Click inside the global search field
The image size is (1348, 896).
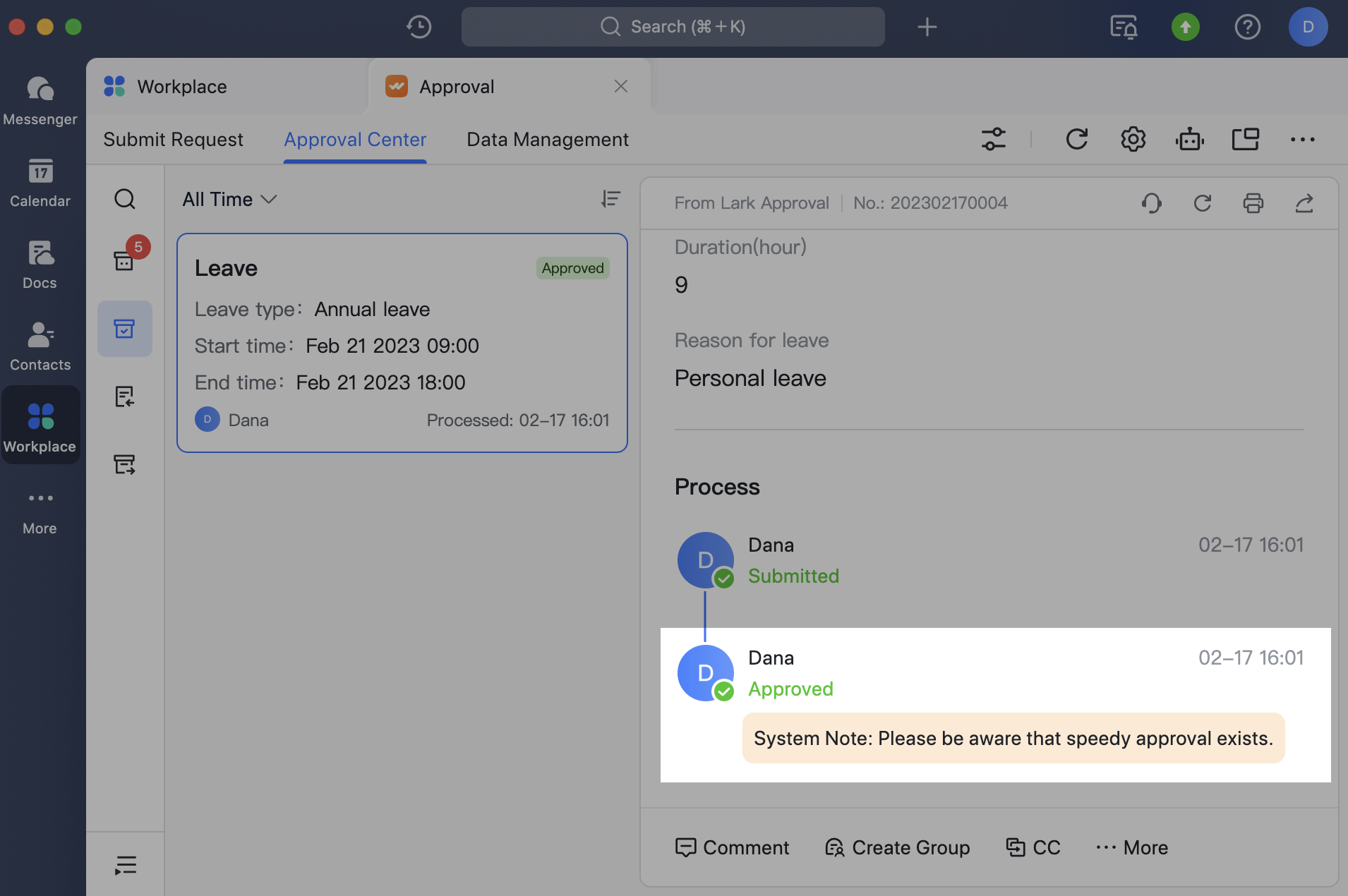click(670, 26)
